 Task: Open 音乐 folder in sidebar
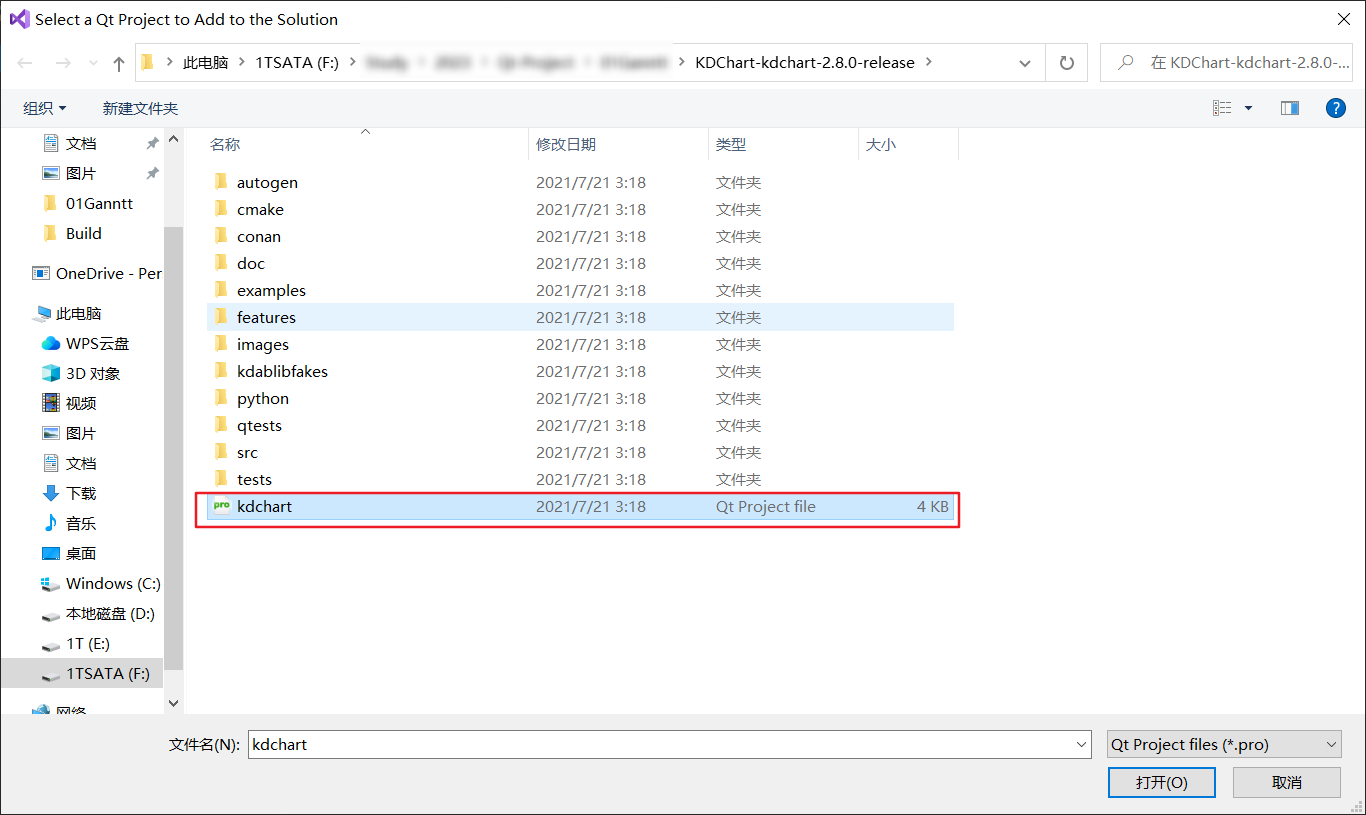click(x=81, y=523)
